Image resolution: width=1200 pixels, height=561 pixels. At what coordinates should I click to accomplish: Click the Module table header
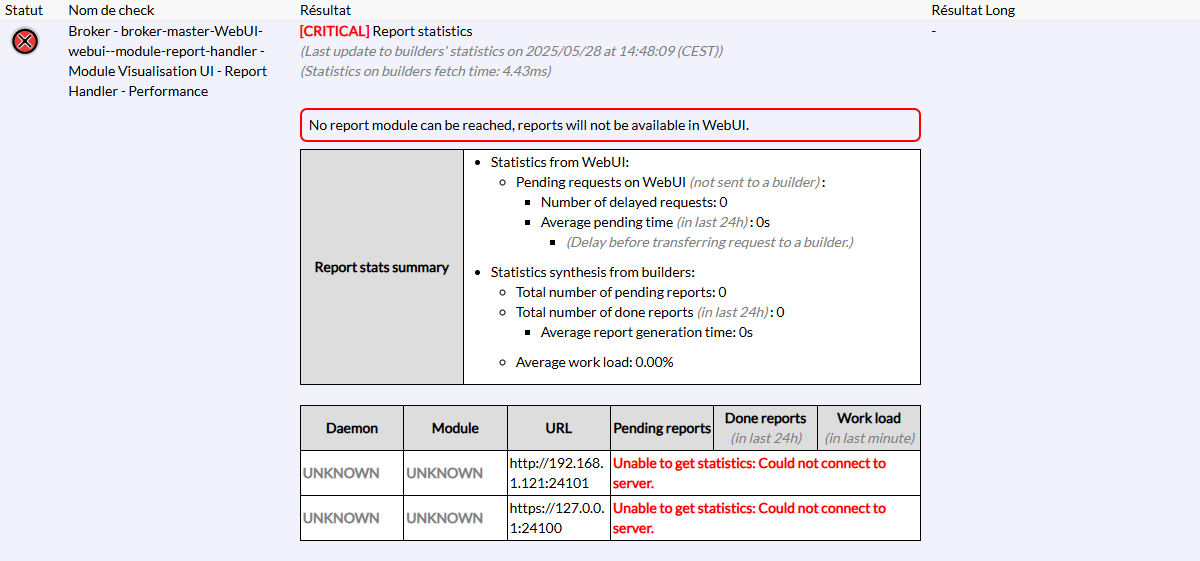tap(455, 428)
